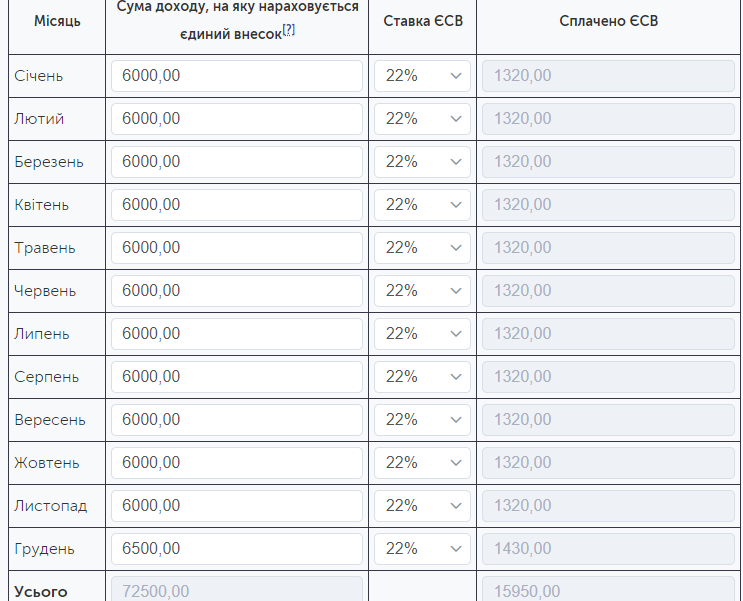This screenshot has width=743, height=601.
Task: Expand the Грудень rate dropdown
Action: click(422, 549)
